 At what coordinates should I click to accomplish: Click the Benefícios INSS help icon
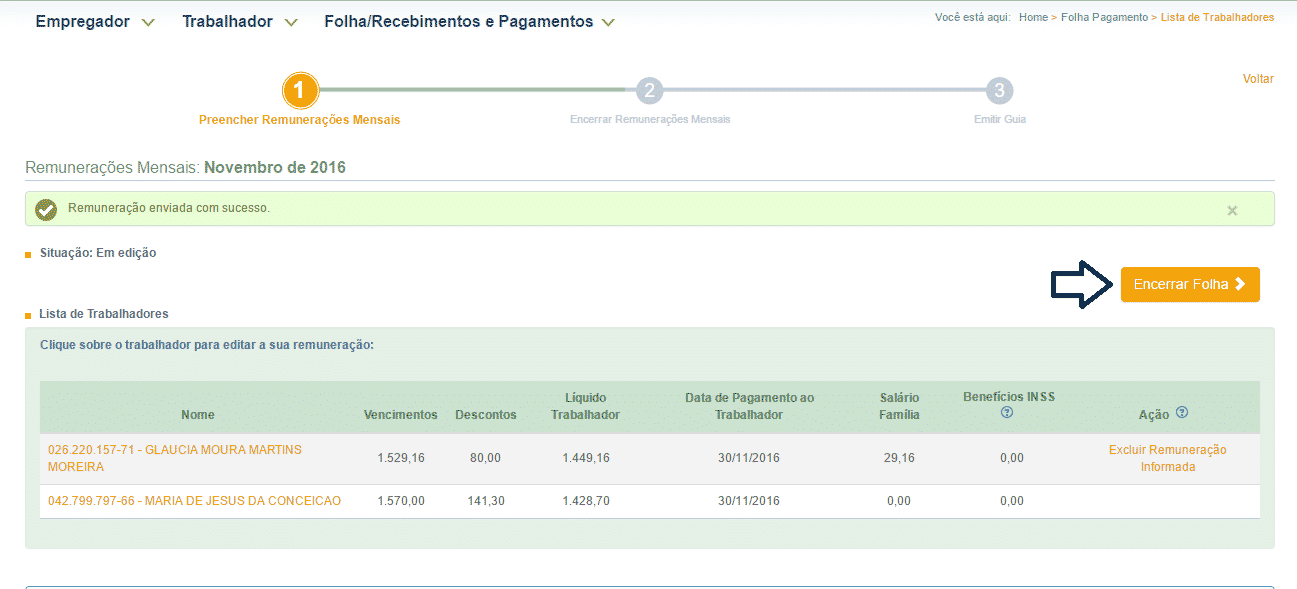click(x=1007, y=412)
